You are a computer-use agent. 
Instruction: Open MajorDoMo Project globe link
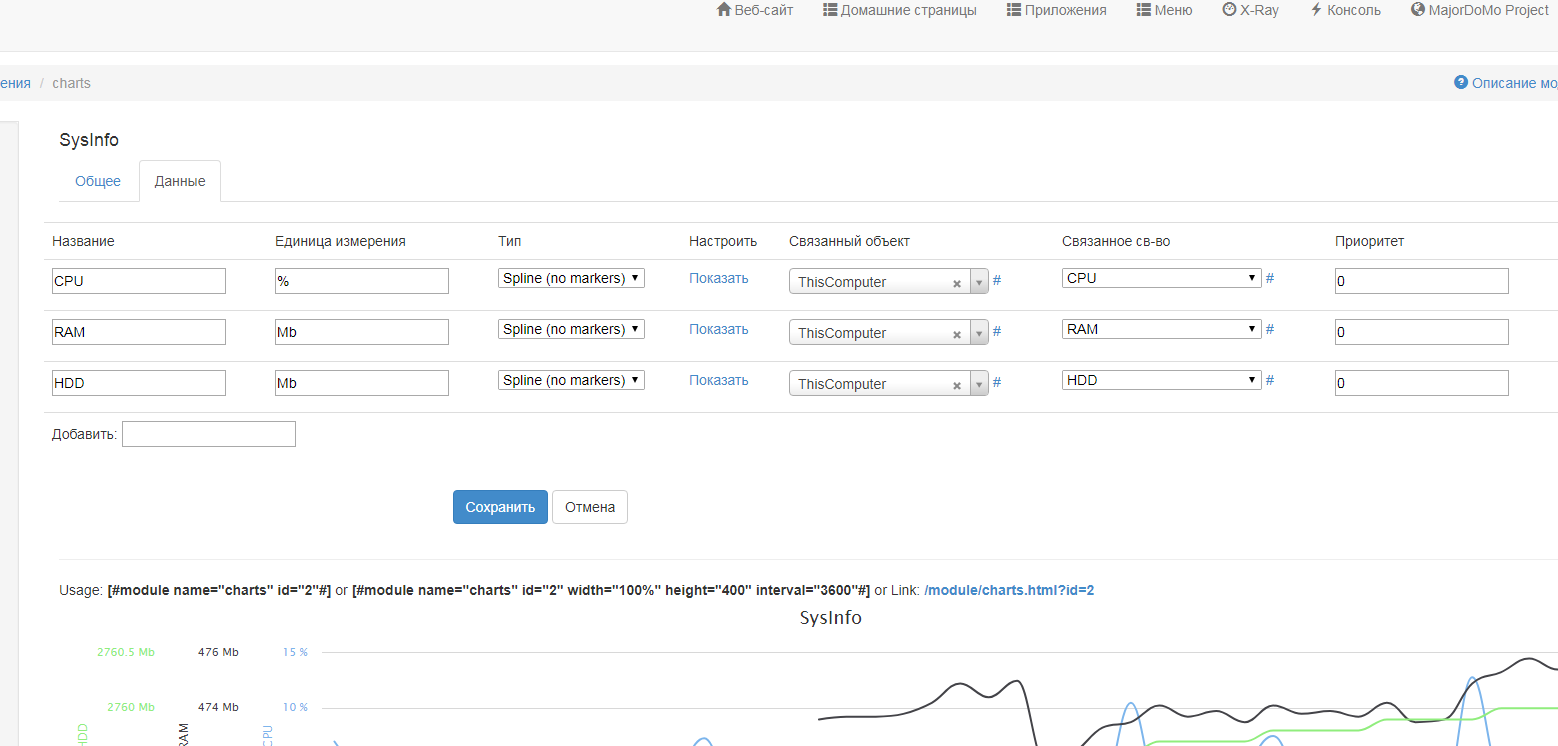tap(1479, 10)
